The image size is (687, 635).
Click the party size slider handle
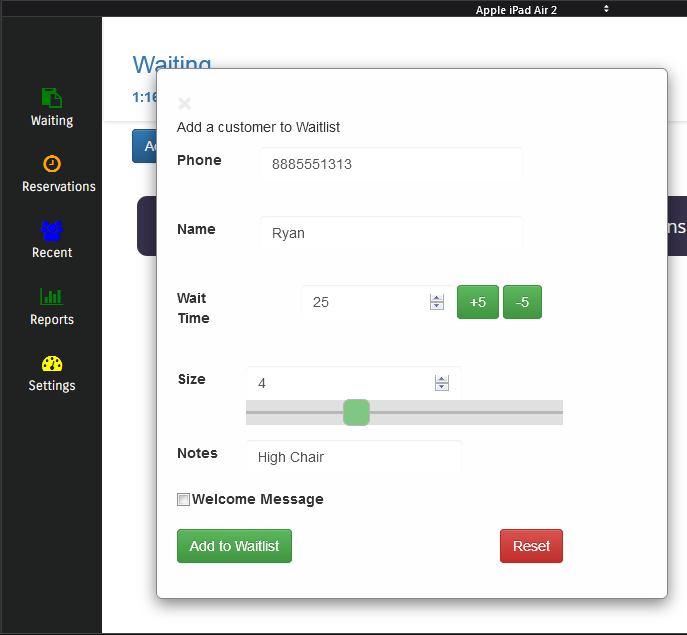[356, 412]
